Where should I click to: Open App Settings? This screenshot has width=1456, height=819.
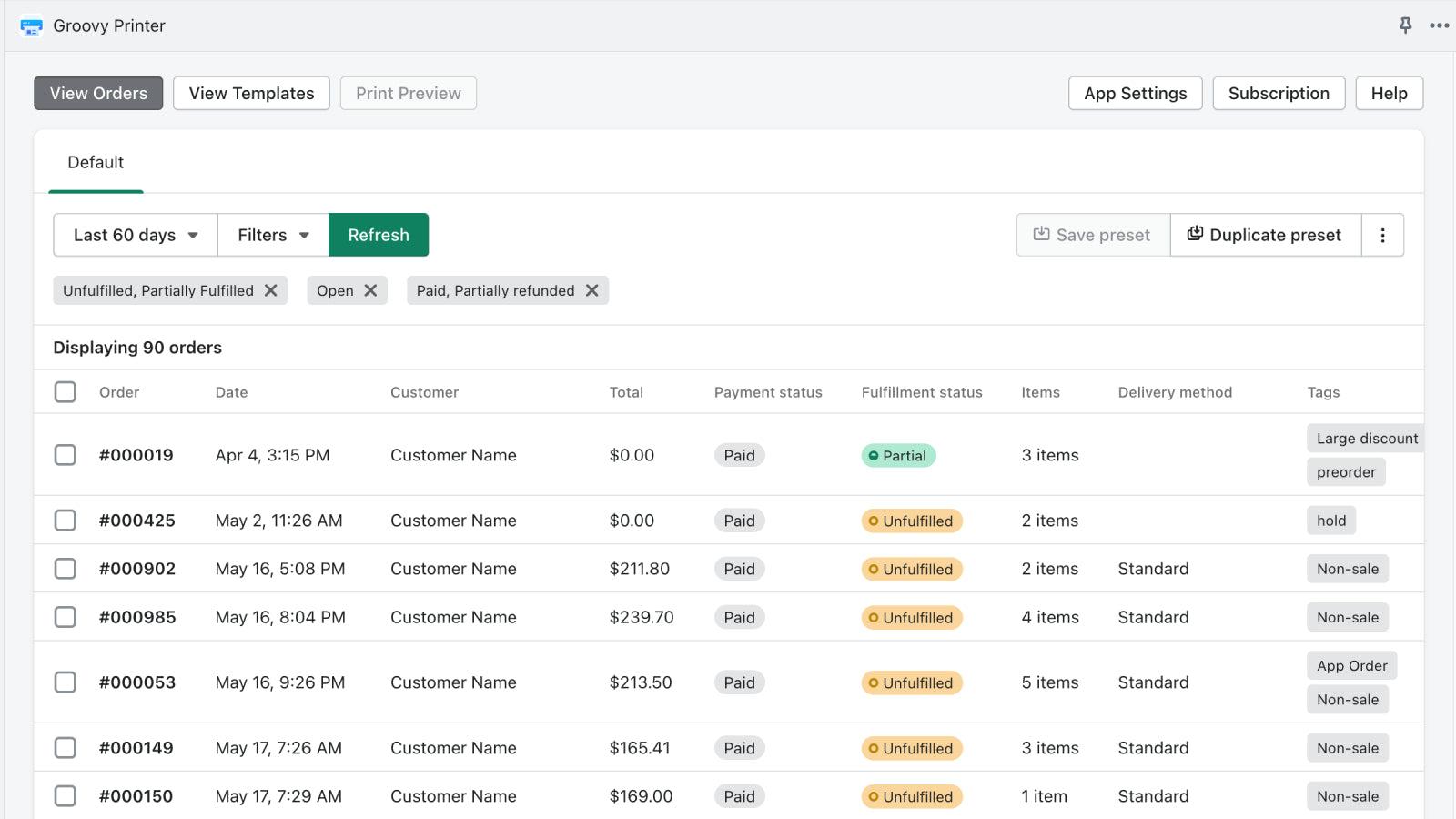pos(1135,94)
